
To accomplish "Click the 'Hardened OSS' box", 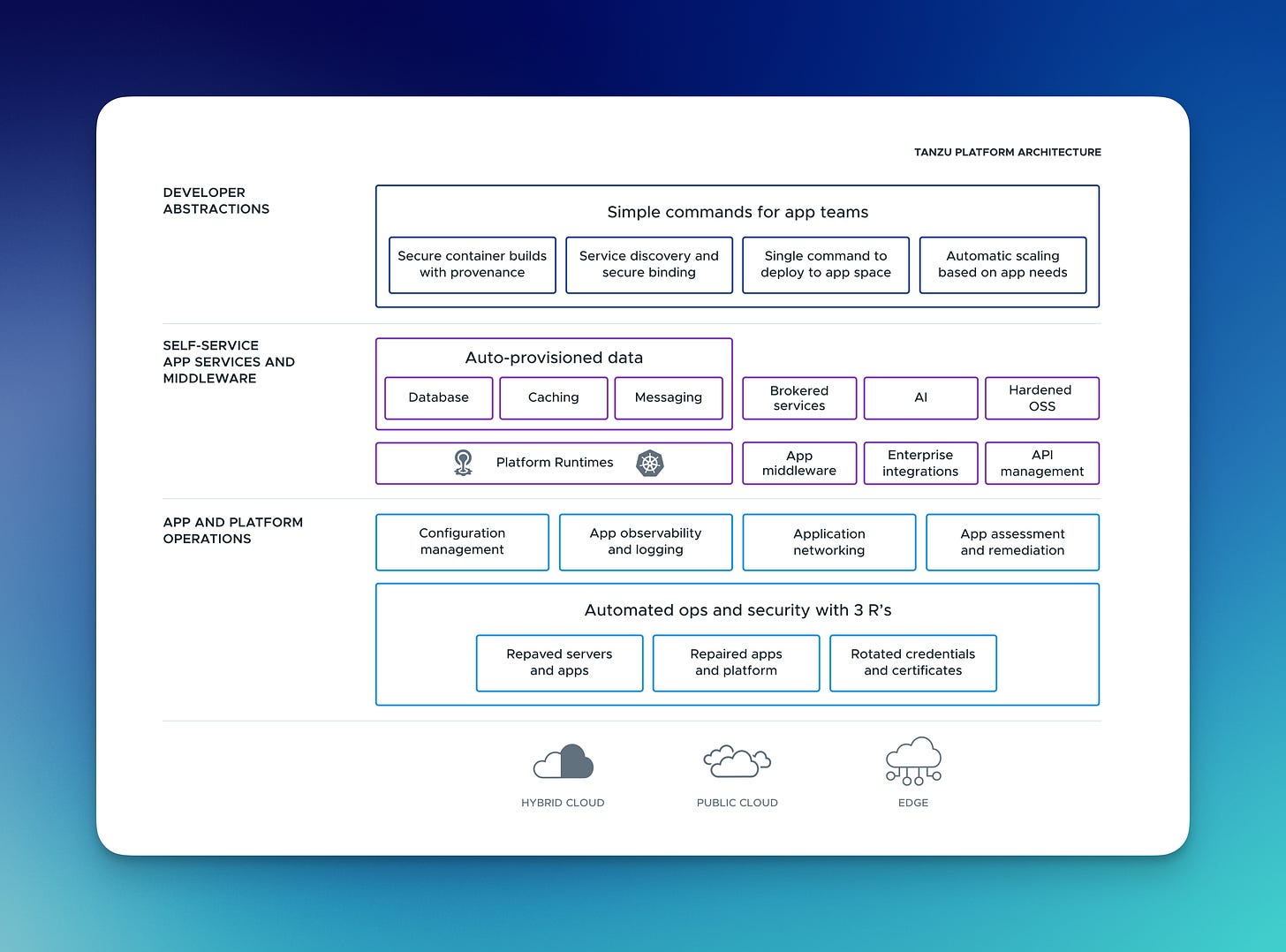I will 1042,398.
